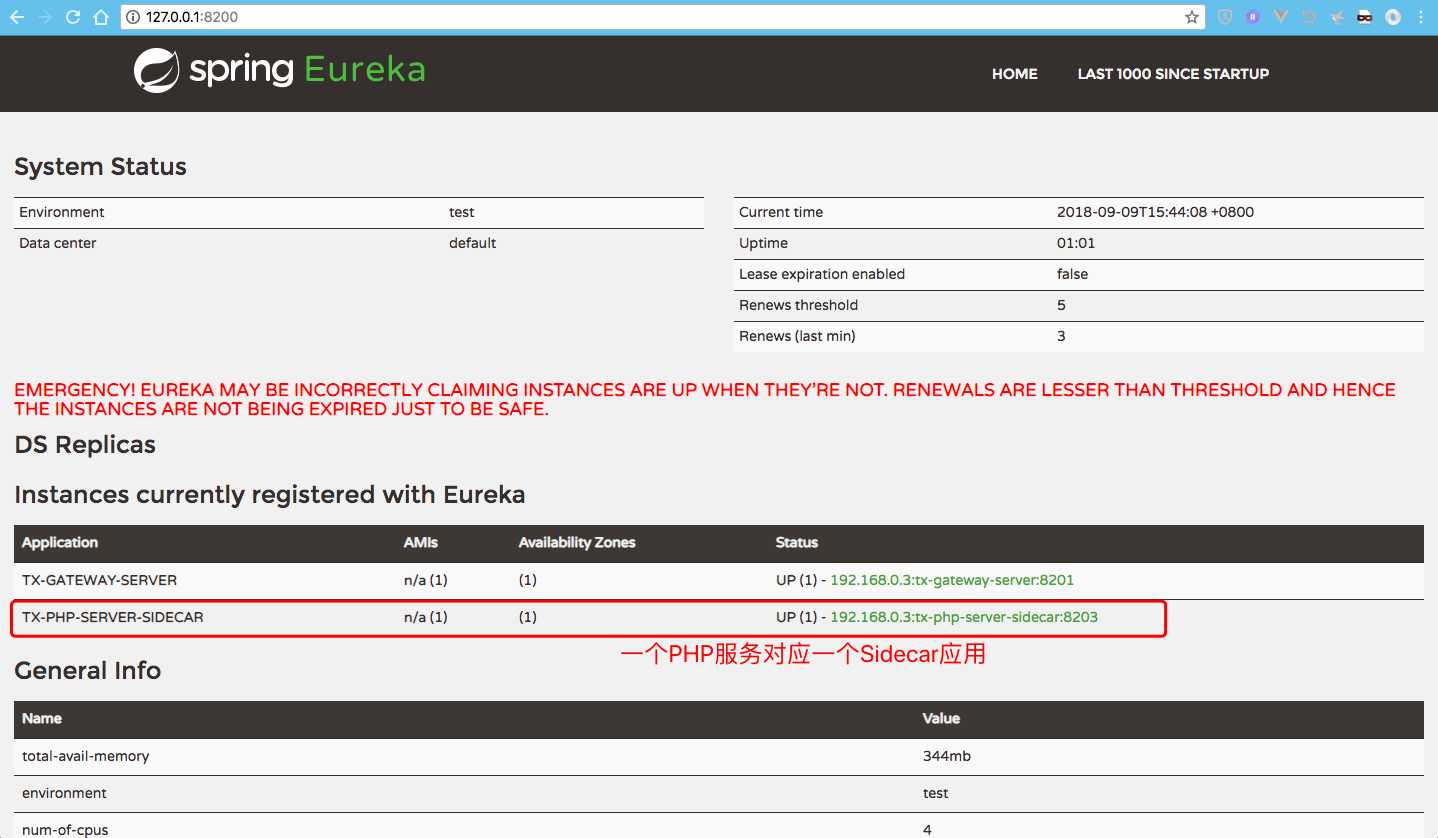Click n/a (1) in TX-PHP-SERVER-SIDECAR row
Screen dimensions: 1438x838
tap(426, 618)
